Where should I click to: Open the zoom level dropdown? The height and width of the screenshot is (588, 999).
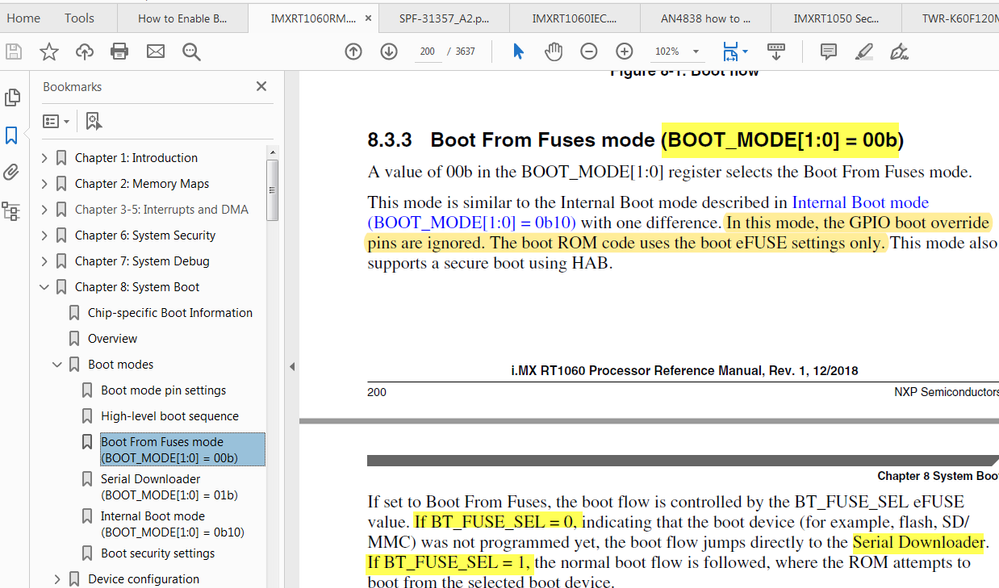coord(696,52)
